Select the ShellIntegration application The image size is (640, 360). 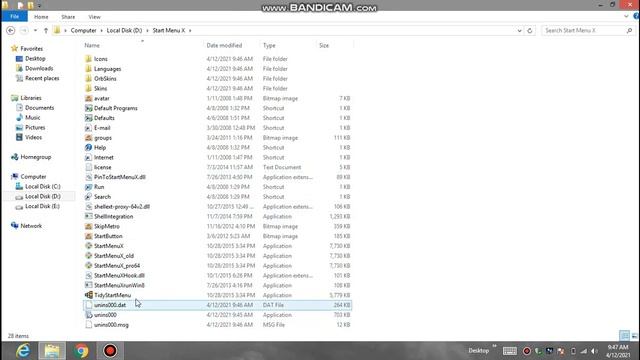113,216
